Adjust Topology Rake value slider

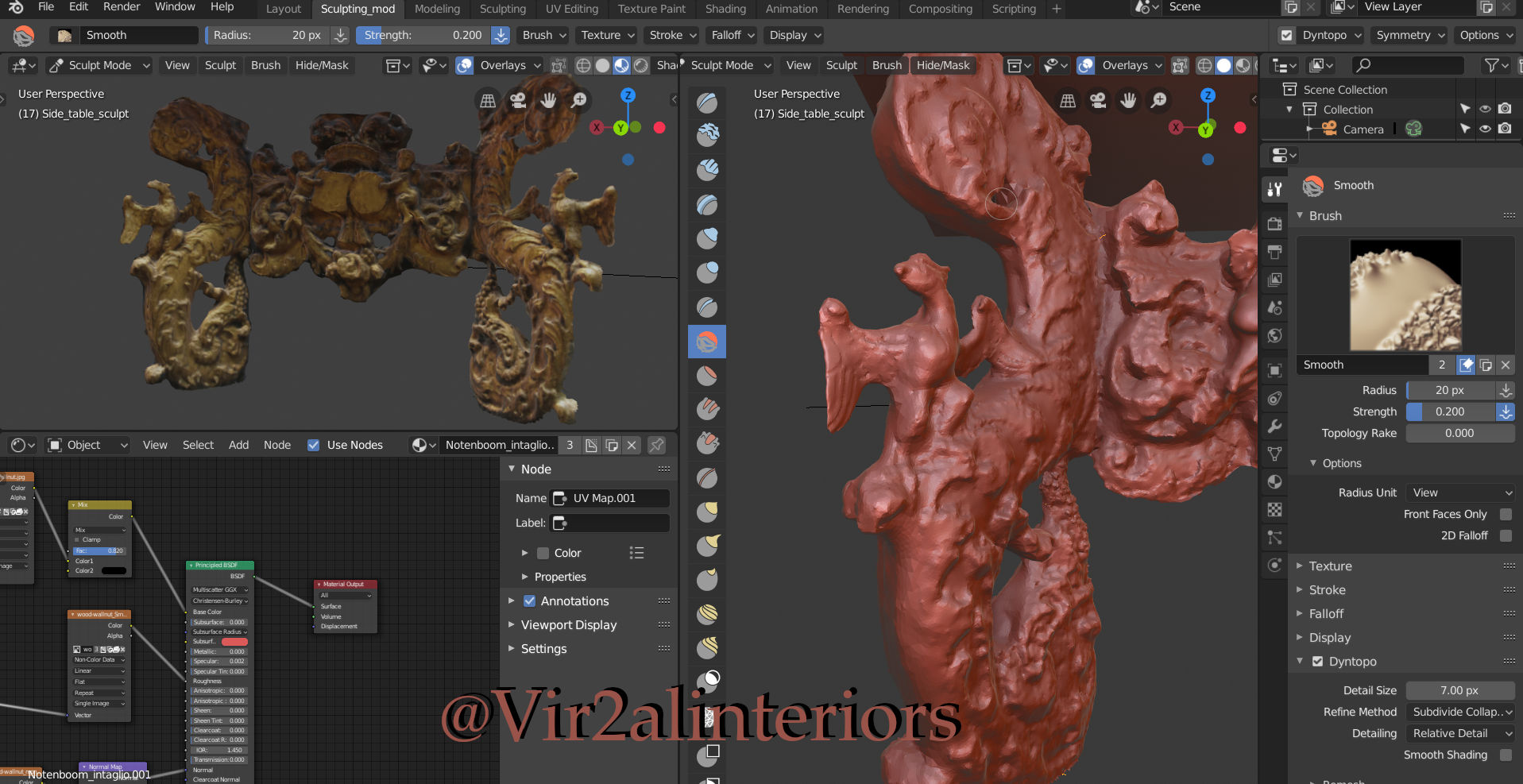[x=1460, y=433]
